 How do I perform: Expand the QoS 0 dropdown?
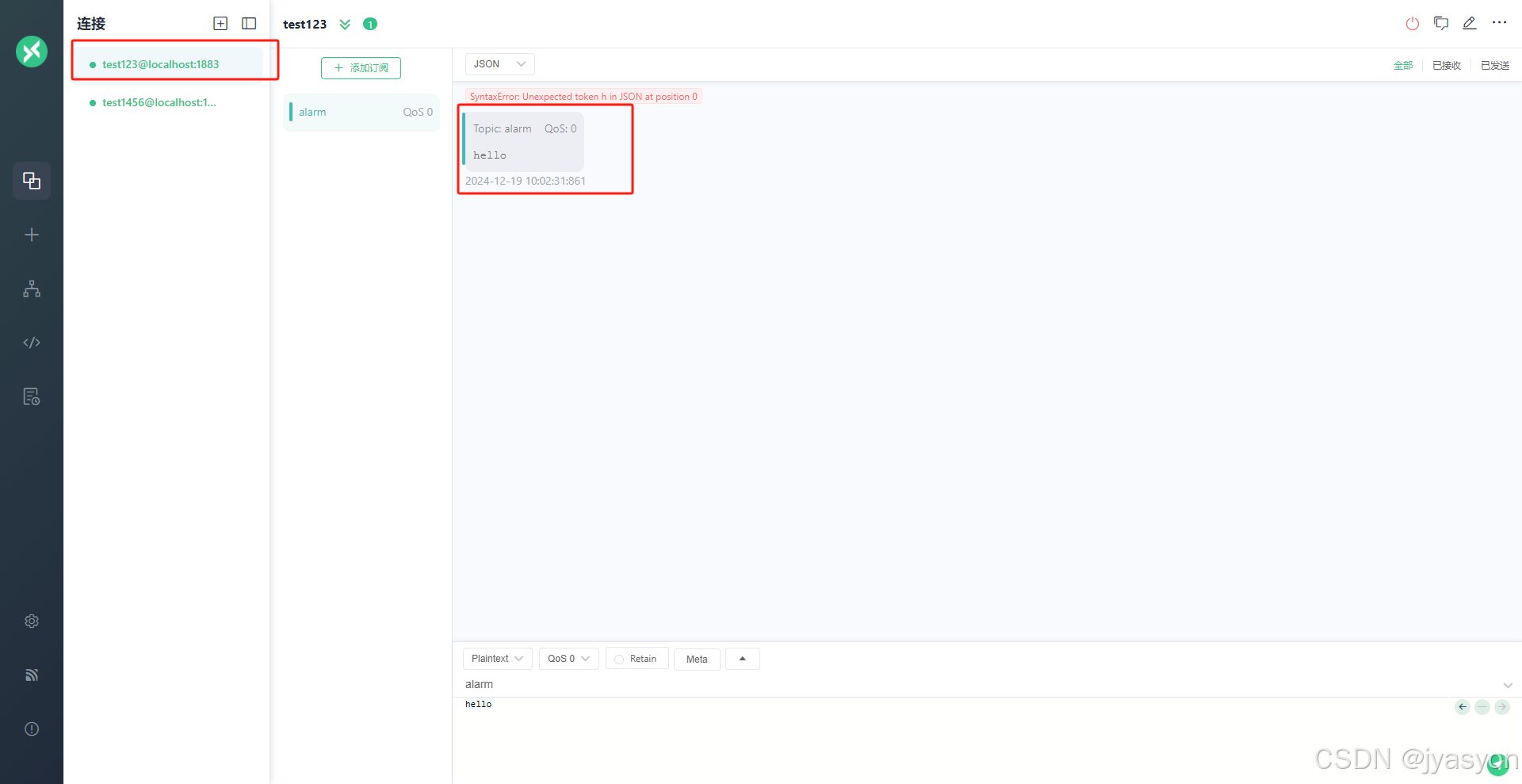[568, 659]
